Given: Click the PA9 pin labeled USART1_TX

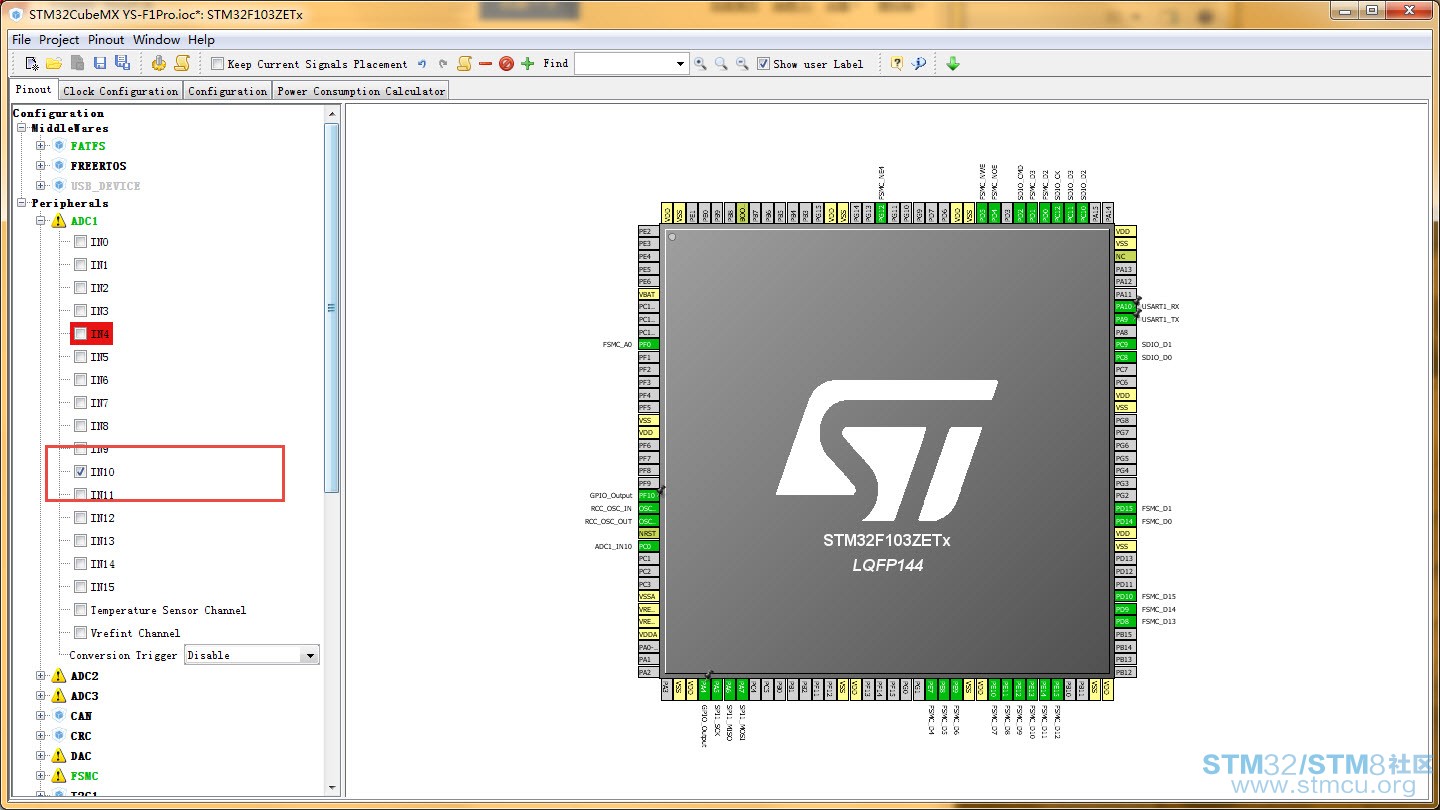Looking at the screenshot, I should [x=1125, y=319].
